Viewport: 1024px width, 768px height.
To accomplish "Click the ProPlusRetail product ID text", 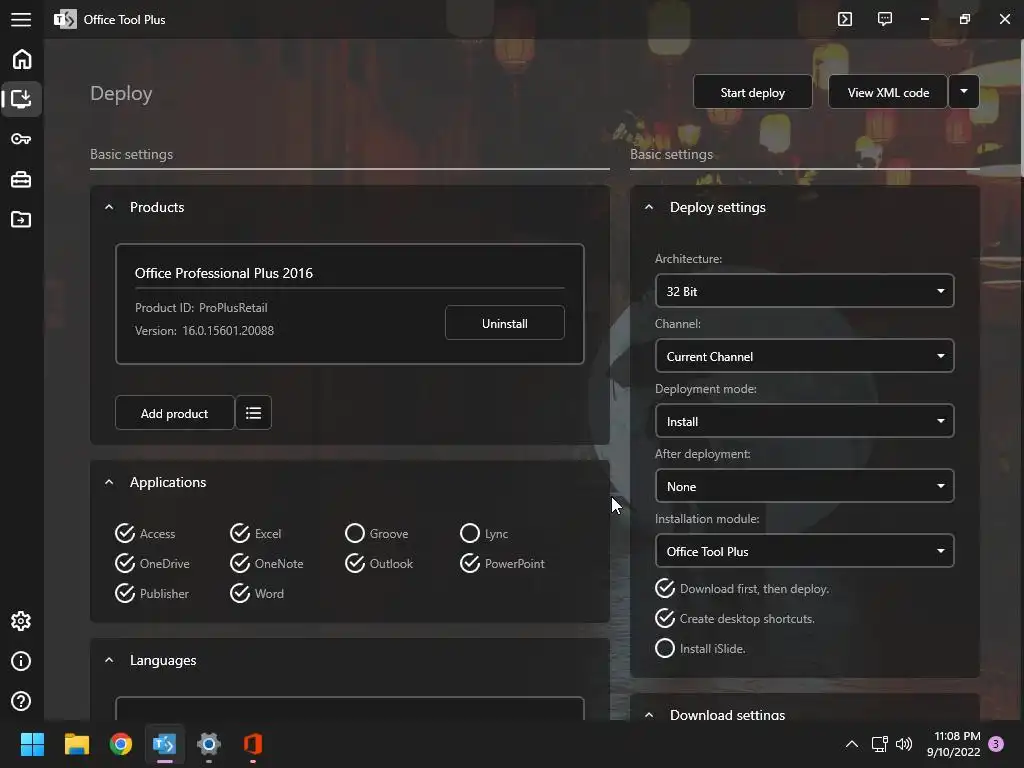I will click(233, 308).
